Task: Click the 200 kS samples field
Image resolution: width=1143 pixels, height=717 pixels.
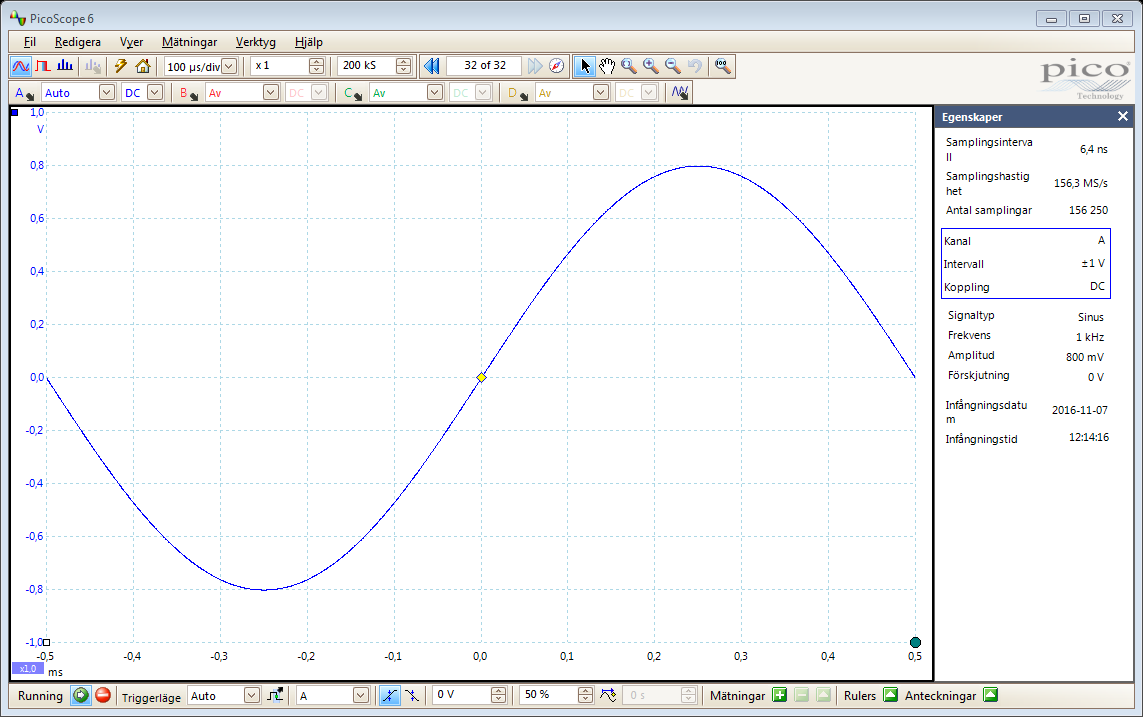Action: 367,66
